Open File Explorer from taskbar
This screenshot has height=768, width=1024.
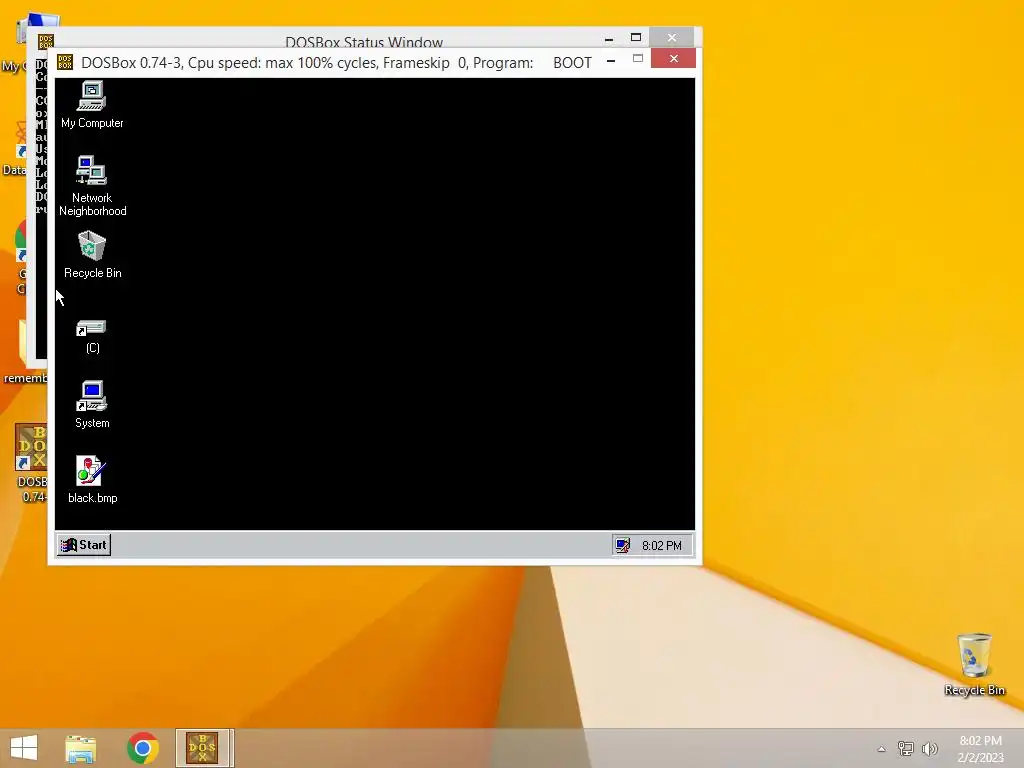(81, 748)
